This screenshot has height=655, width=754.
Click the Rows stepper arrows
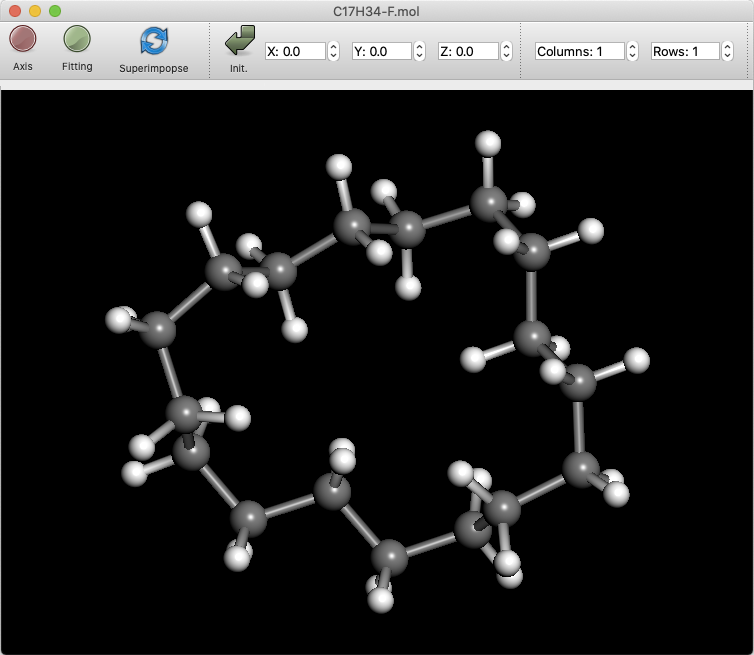[727, 51]
